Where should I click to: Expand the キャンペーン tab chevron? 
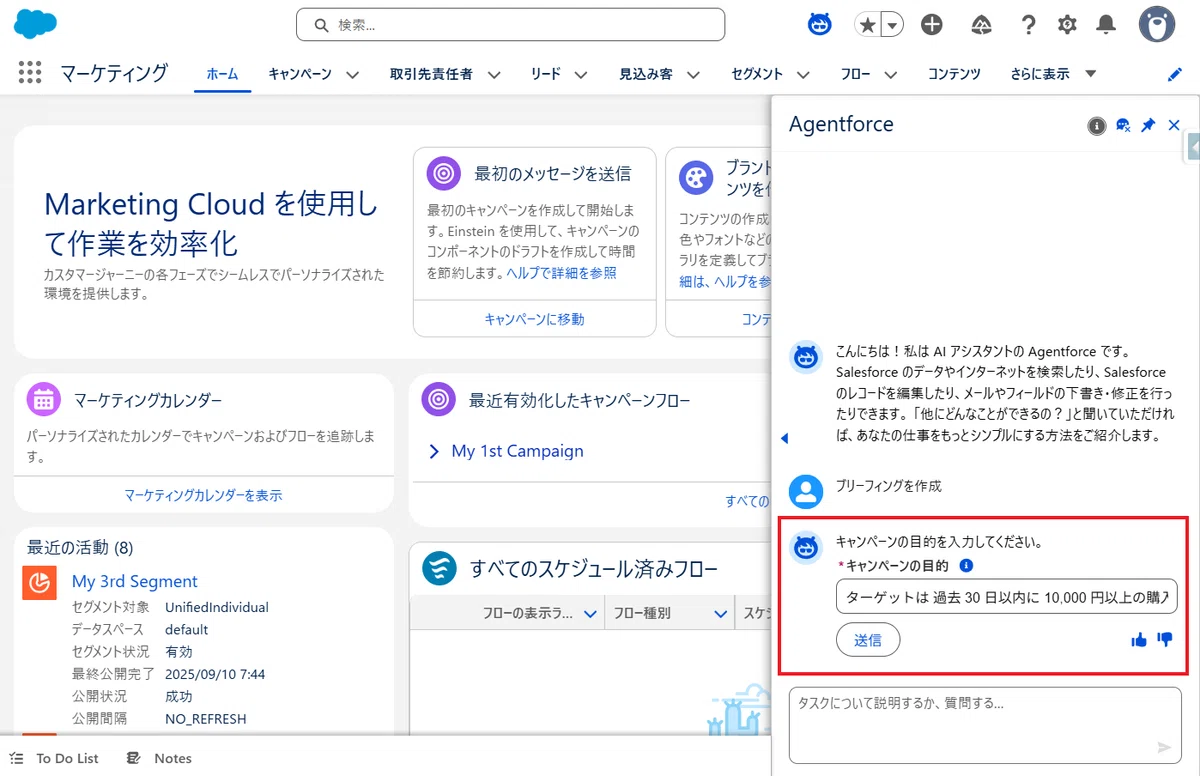point(352,75)
